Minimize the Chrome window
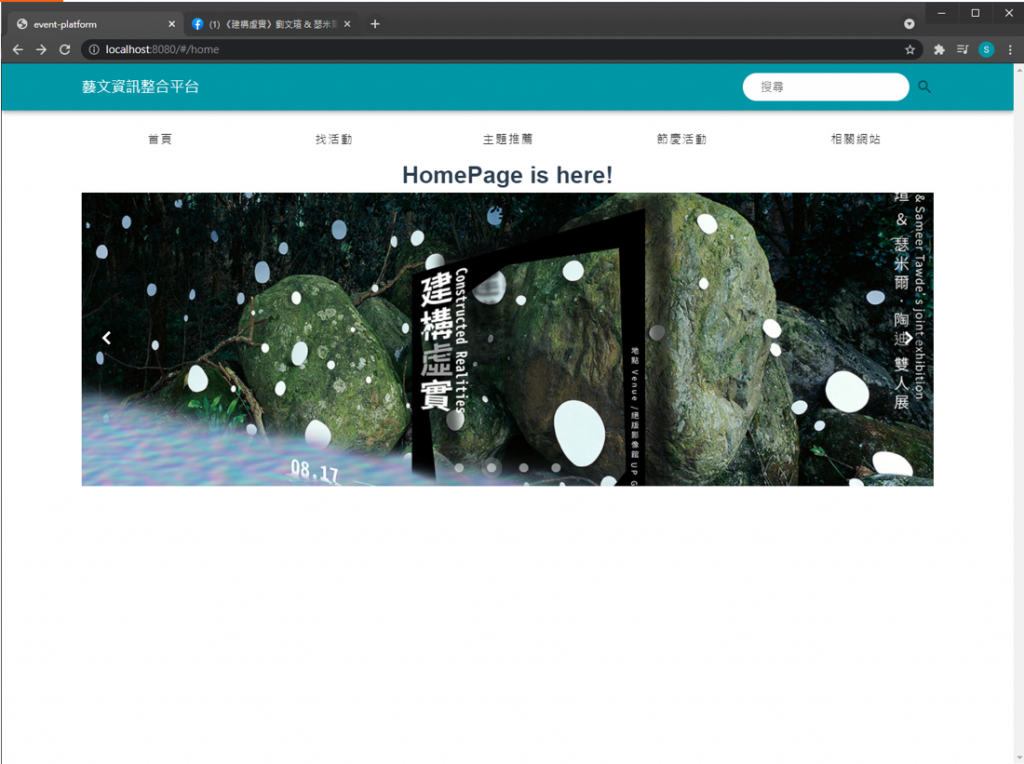 point(941,13)
